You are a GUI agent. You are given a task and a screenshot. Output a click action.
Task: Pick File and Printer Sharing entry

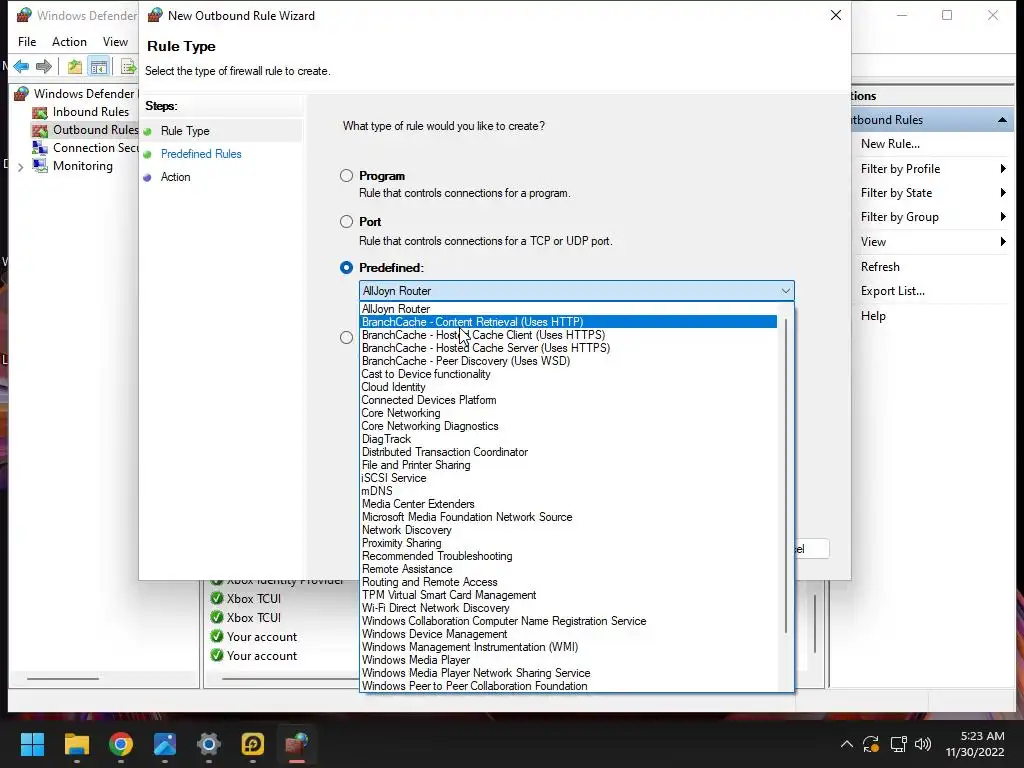[569, 465]
